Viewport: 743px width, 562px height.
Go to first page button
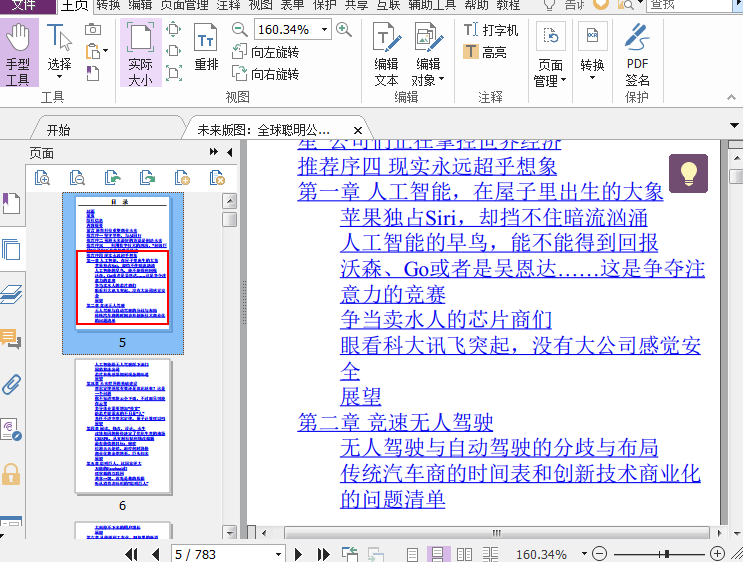131,553
